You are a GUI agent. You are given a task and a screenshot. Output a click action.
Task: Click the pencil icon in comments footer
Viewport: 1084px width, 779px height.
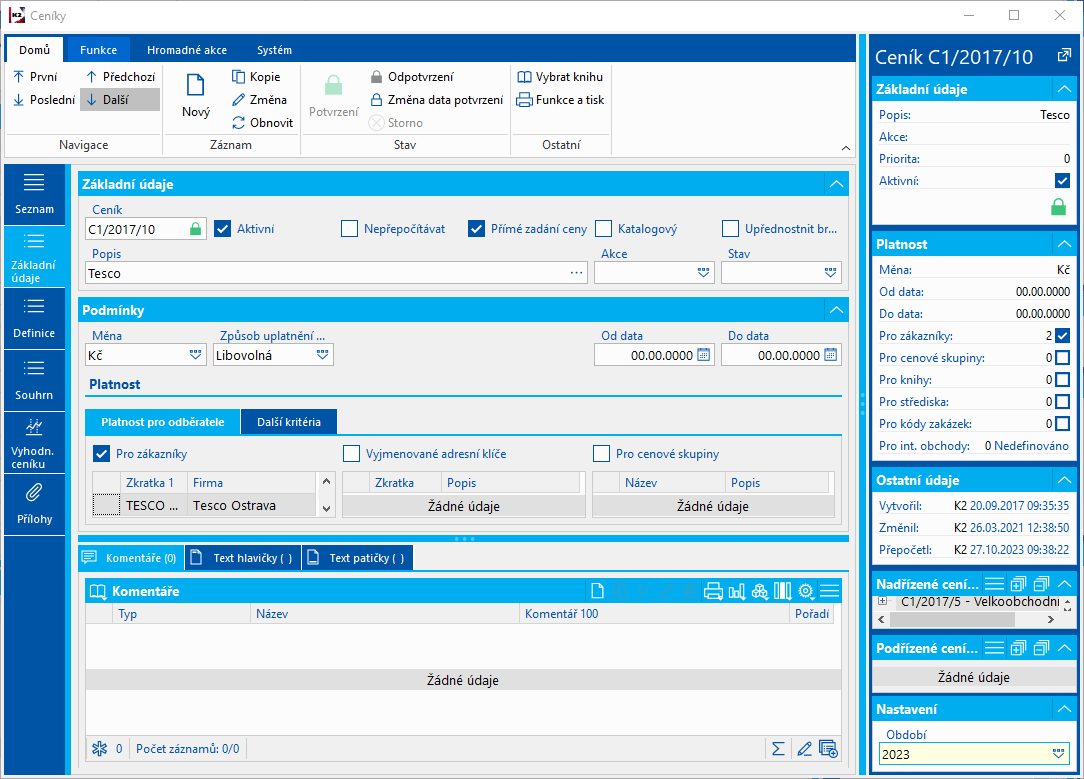point(804,749)
